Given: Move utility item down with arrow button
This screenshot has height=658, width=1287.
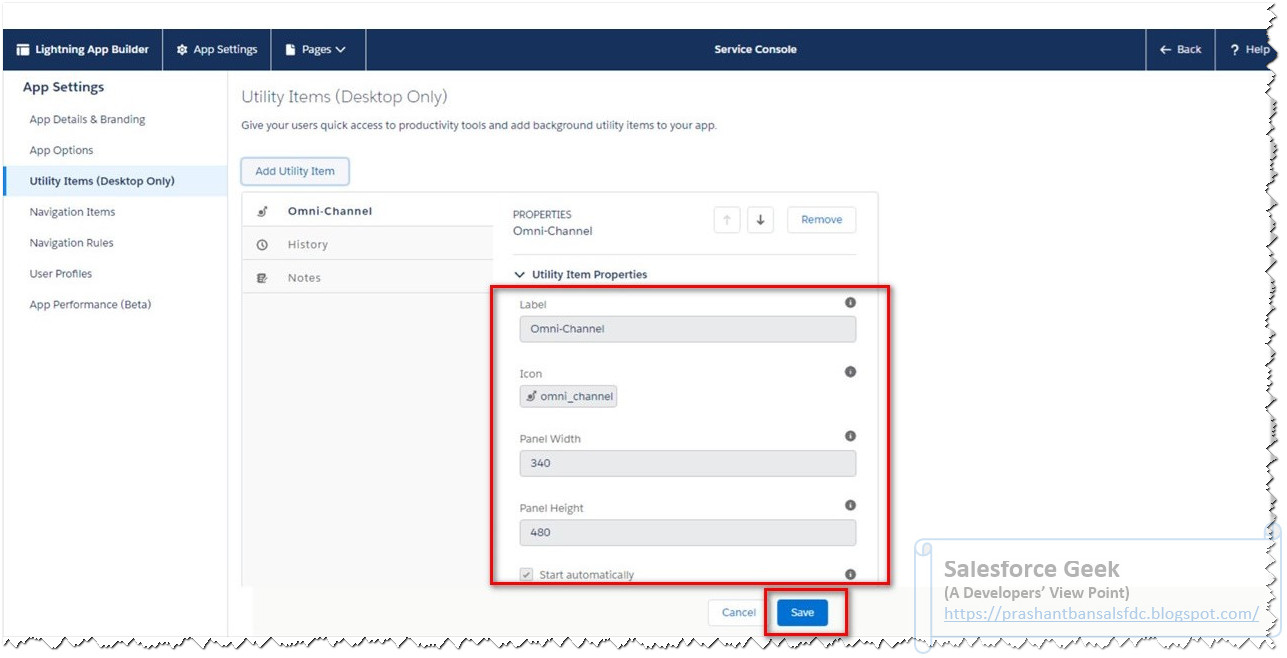Looking at the screenshot, I should [760, 220].
